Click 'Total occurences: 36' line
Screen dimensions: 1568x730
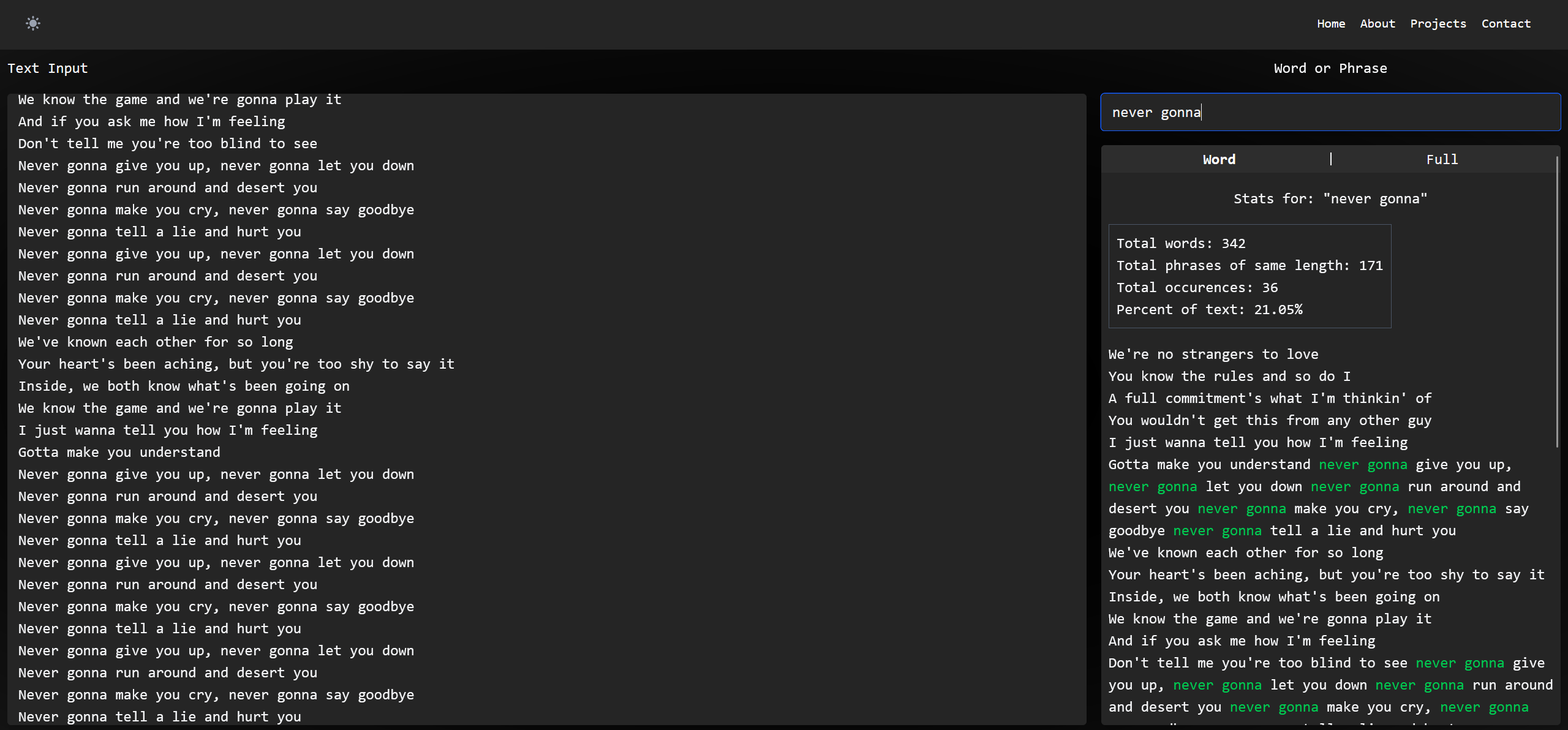coord(1197,287)
